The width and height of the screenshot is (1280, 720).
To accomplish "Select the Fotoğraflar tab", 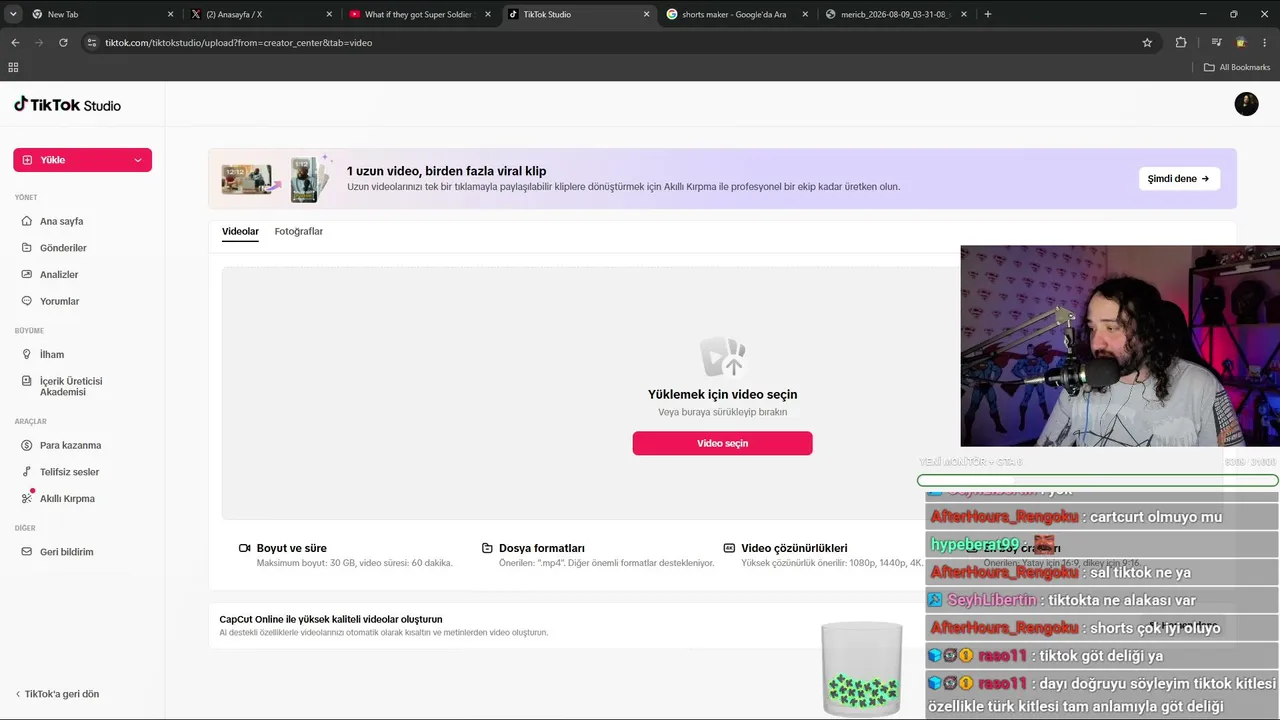I will pyautogui.click(x=299, y=232).
